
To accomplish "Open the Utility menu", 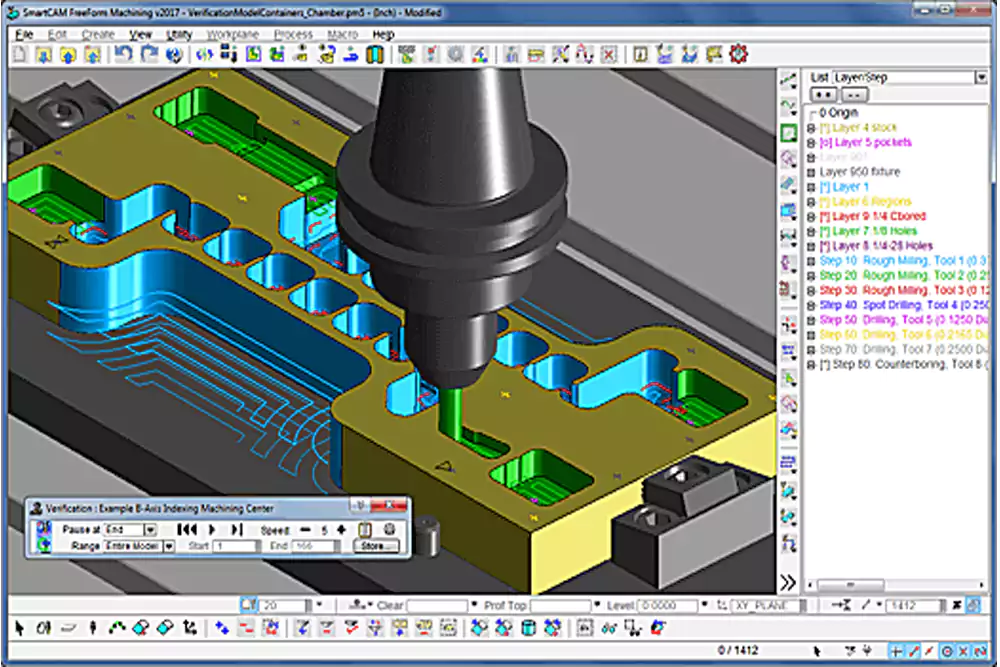I will [179, 34].
